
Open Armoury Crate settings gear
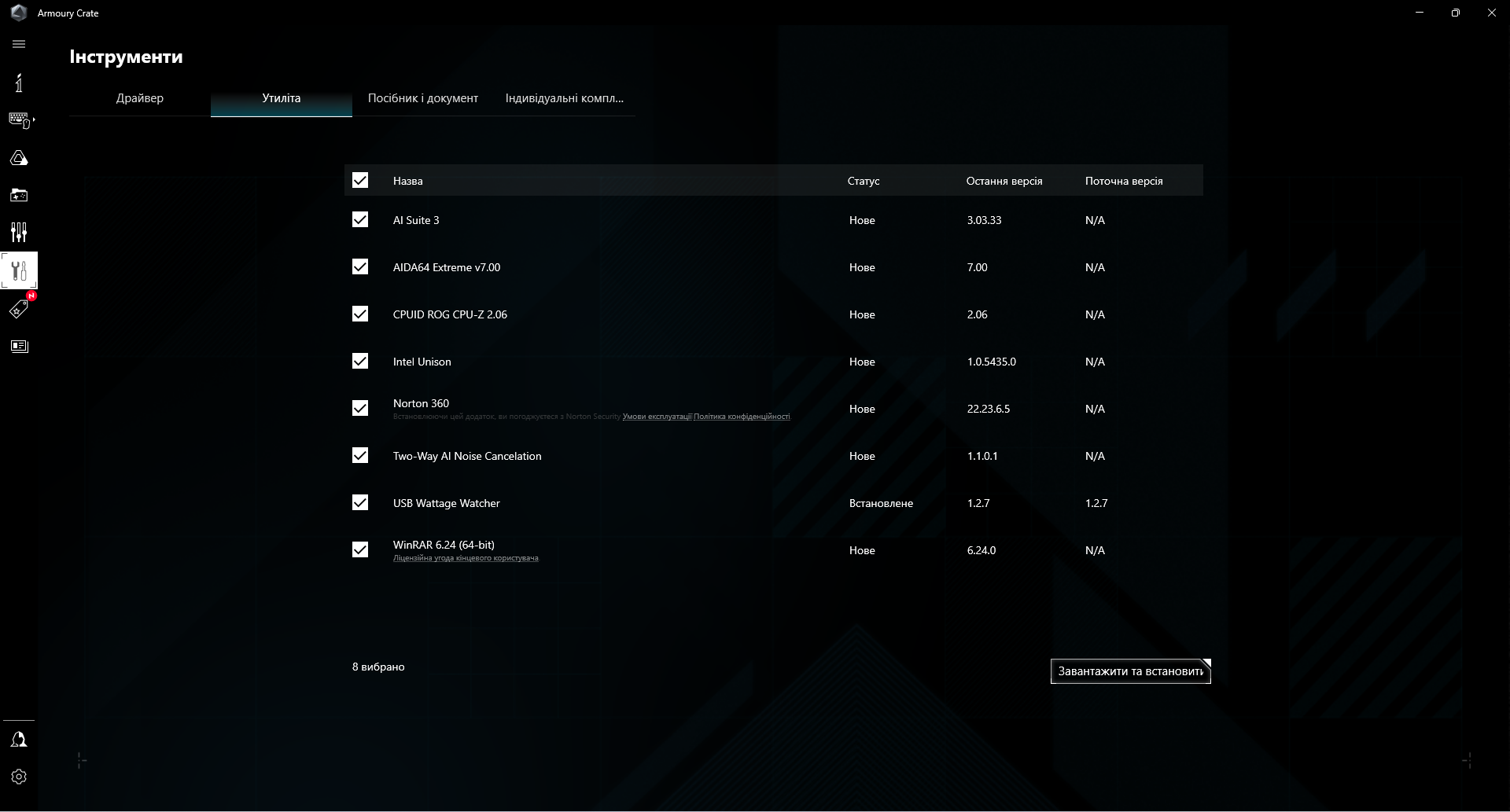click(18, 777)
